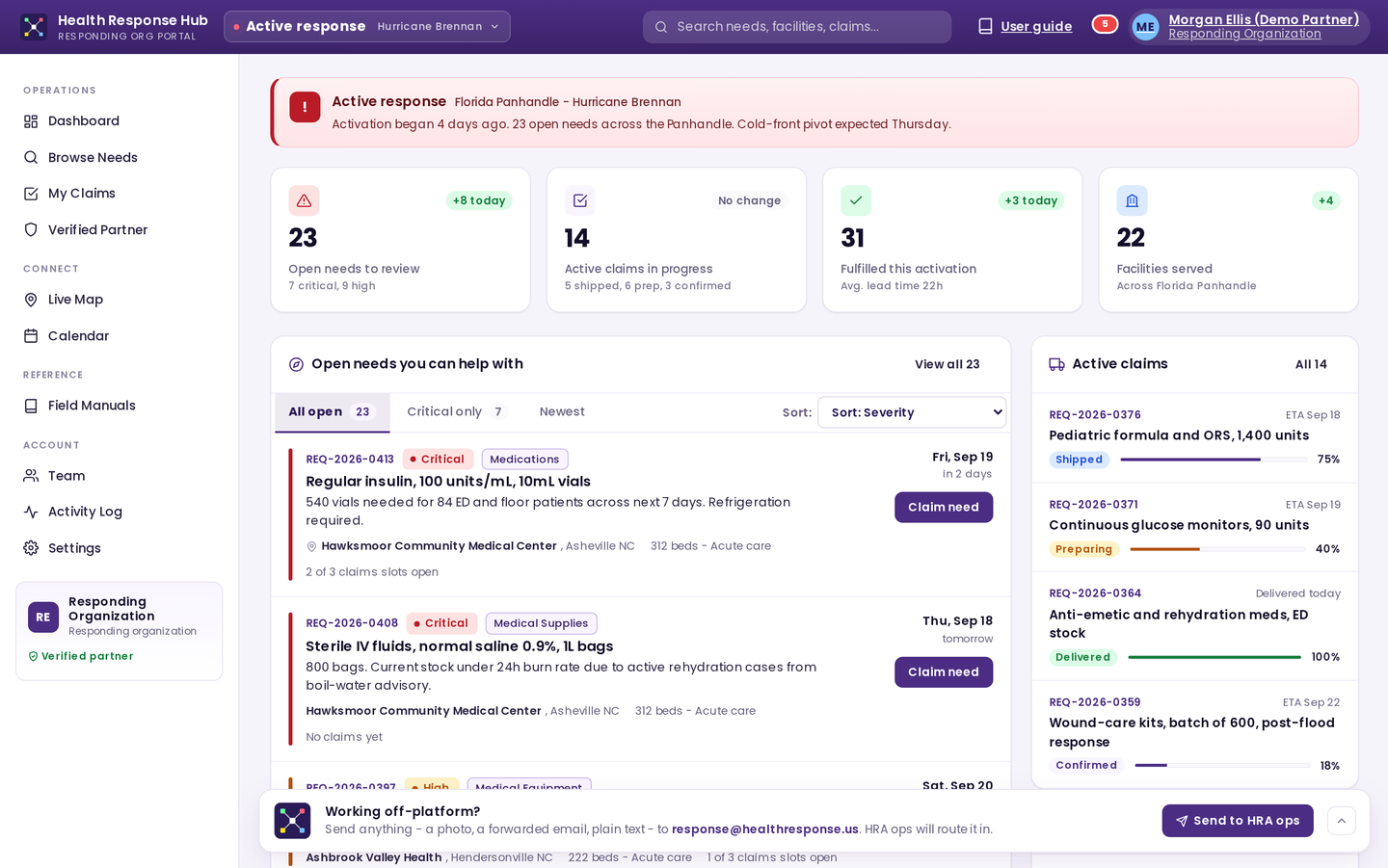The image size is (1388, 868).
Task: Claim need for Sterile IV fluids request
Action: (944, 672)
